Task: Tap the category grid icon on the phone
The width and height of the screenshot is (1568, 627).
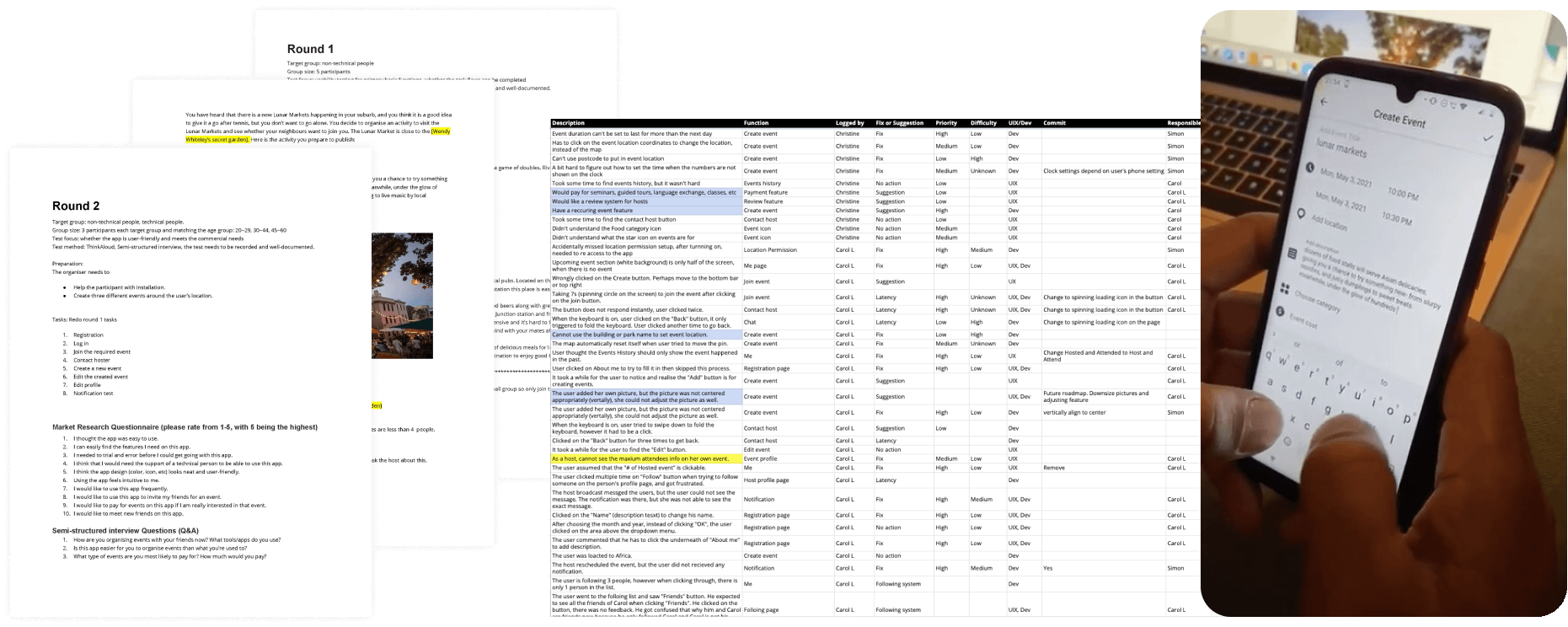Action: [1285, 289]
